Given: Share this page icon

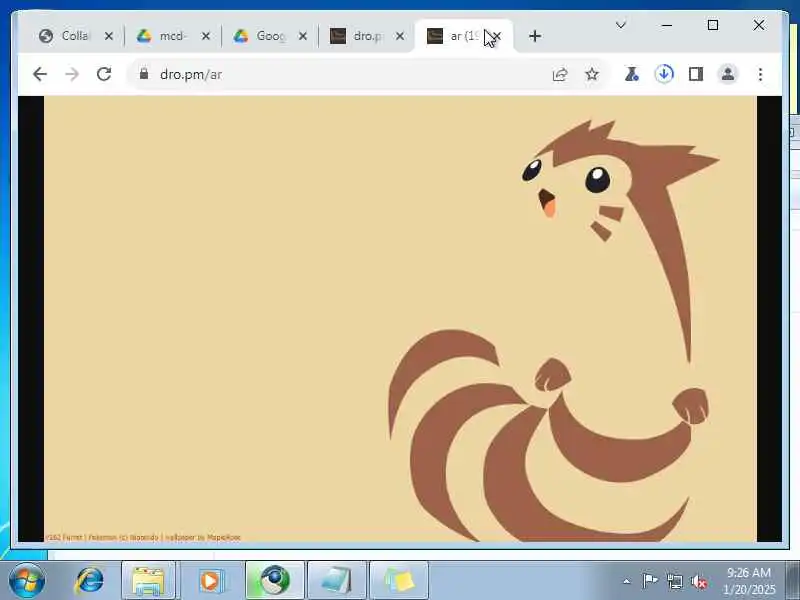Looking at the screenshot, I should (560, 74).
